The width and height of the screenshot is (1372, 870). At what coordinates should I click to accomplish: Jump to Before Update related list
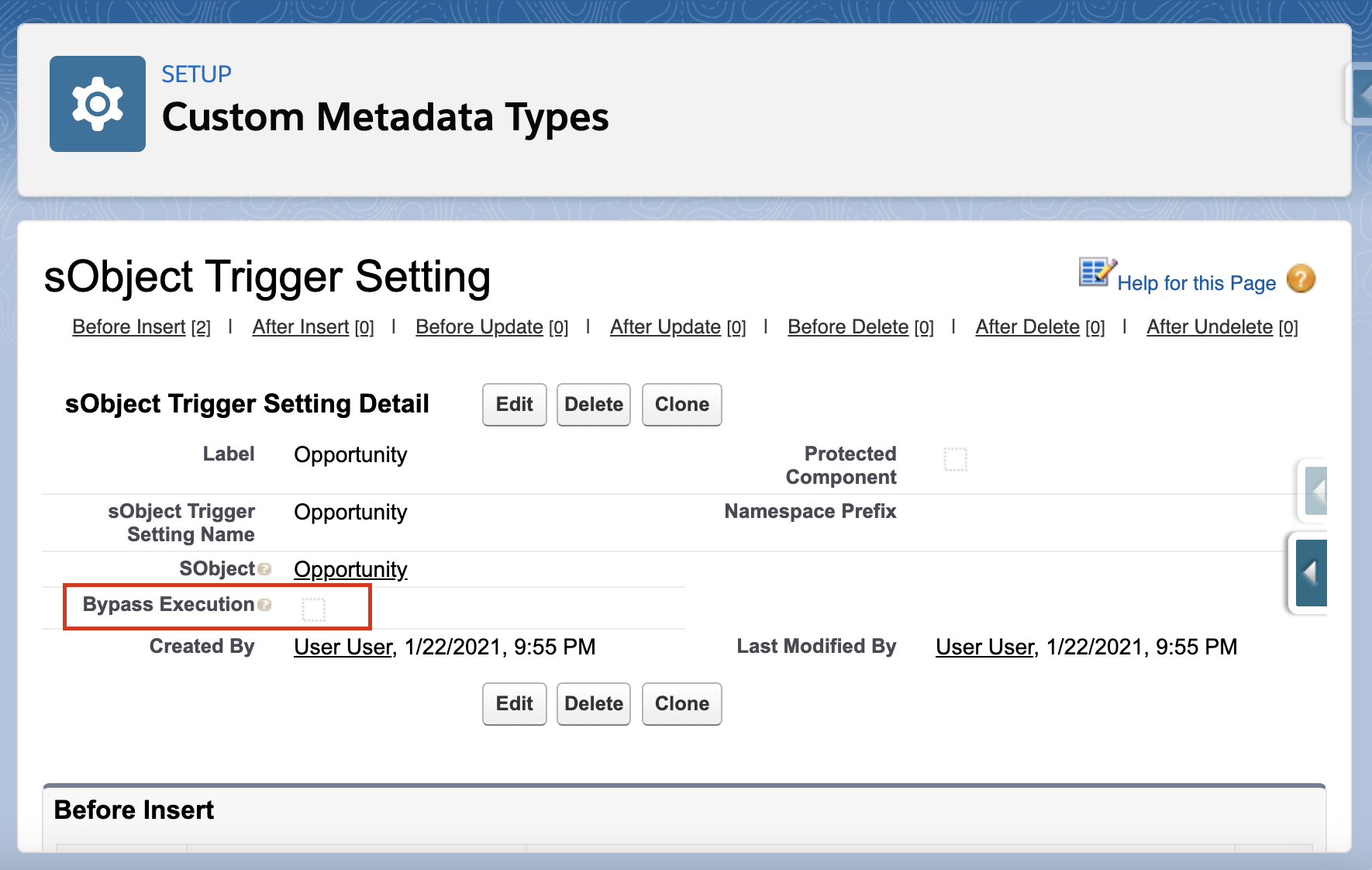492,327
